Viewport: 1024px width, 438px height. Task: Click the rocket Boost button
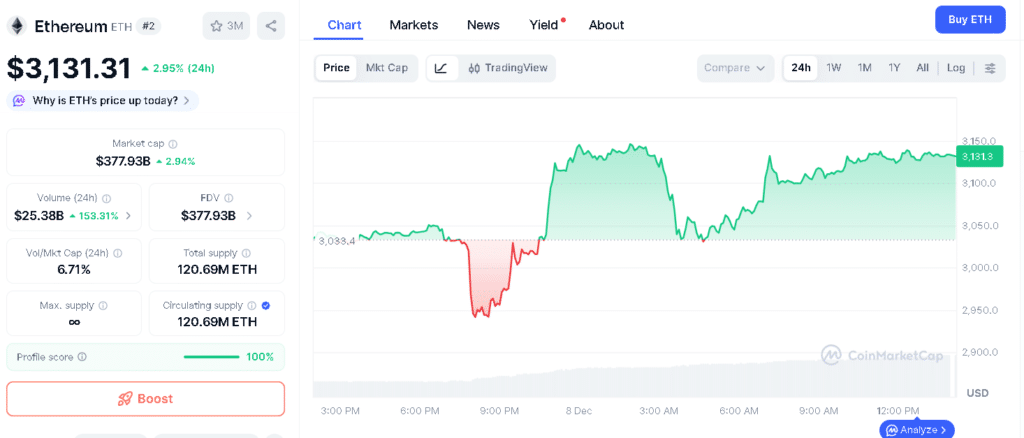[146, 399]
